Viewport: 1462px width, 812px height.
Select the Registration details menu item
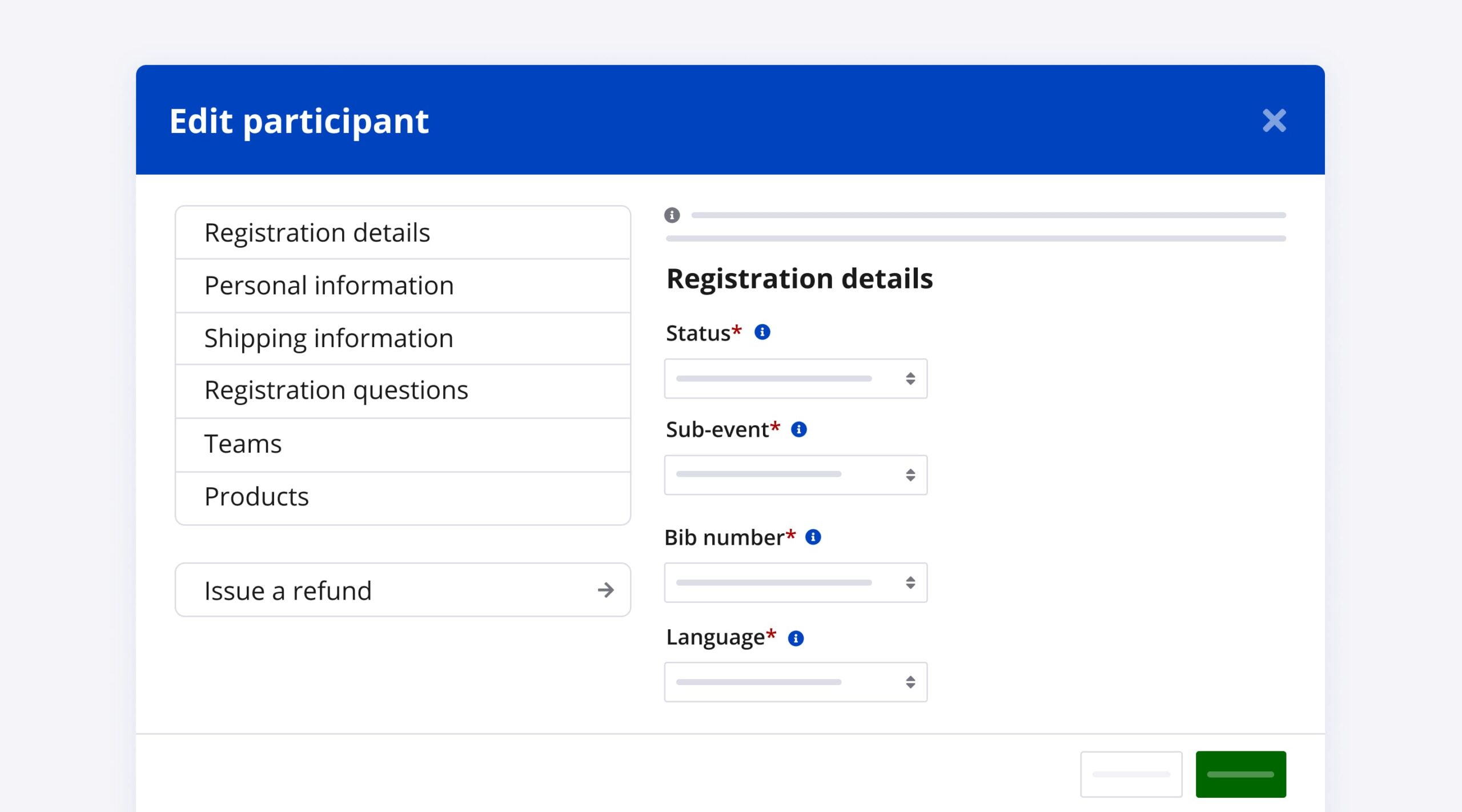pos(403,233)
